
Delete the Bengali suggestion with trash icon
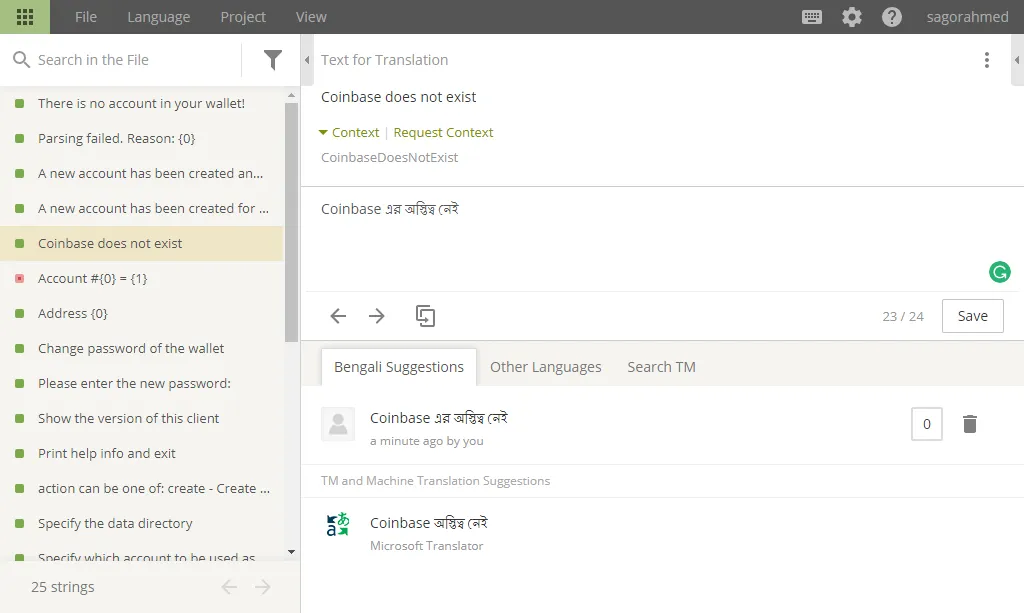[970, 424]
